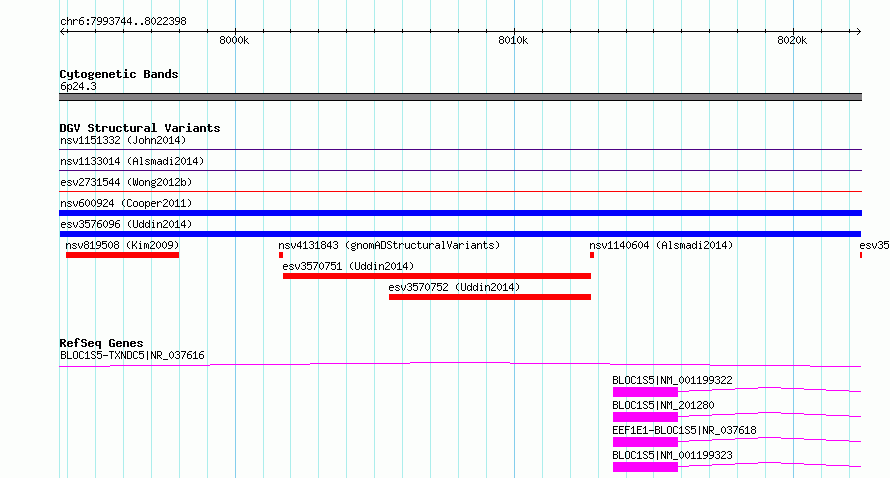Viewport: 890px width, 478px height.
Task: Open the DGV Structural Variants track title
Action: (140, 128)
